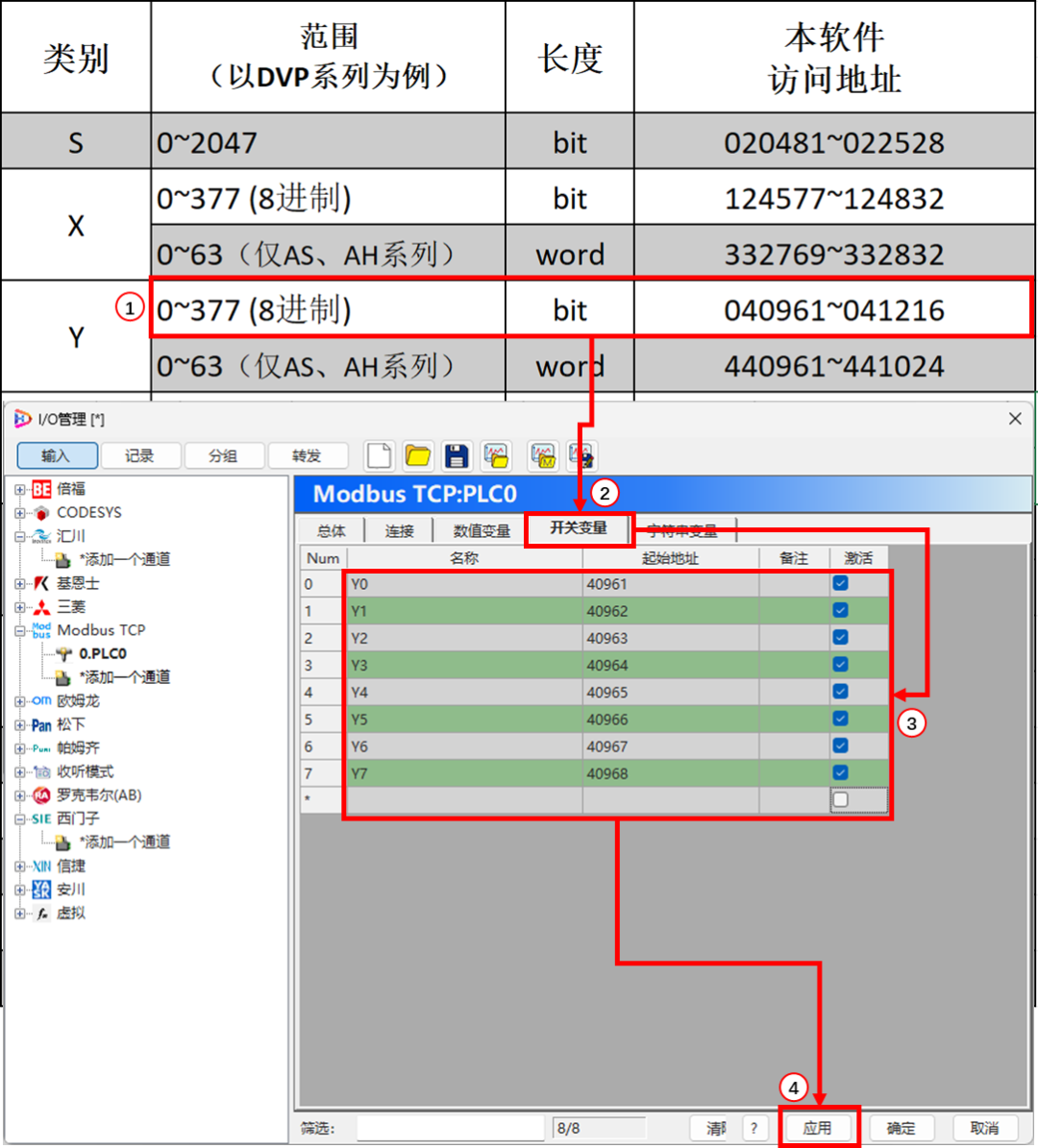The width and height of the screenshot is (1038, 1148).
Task: Select the 开关变量 tab
Action: pyautogui.click(x=579, y=528)
